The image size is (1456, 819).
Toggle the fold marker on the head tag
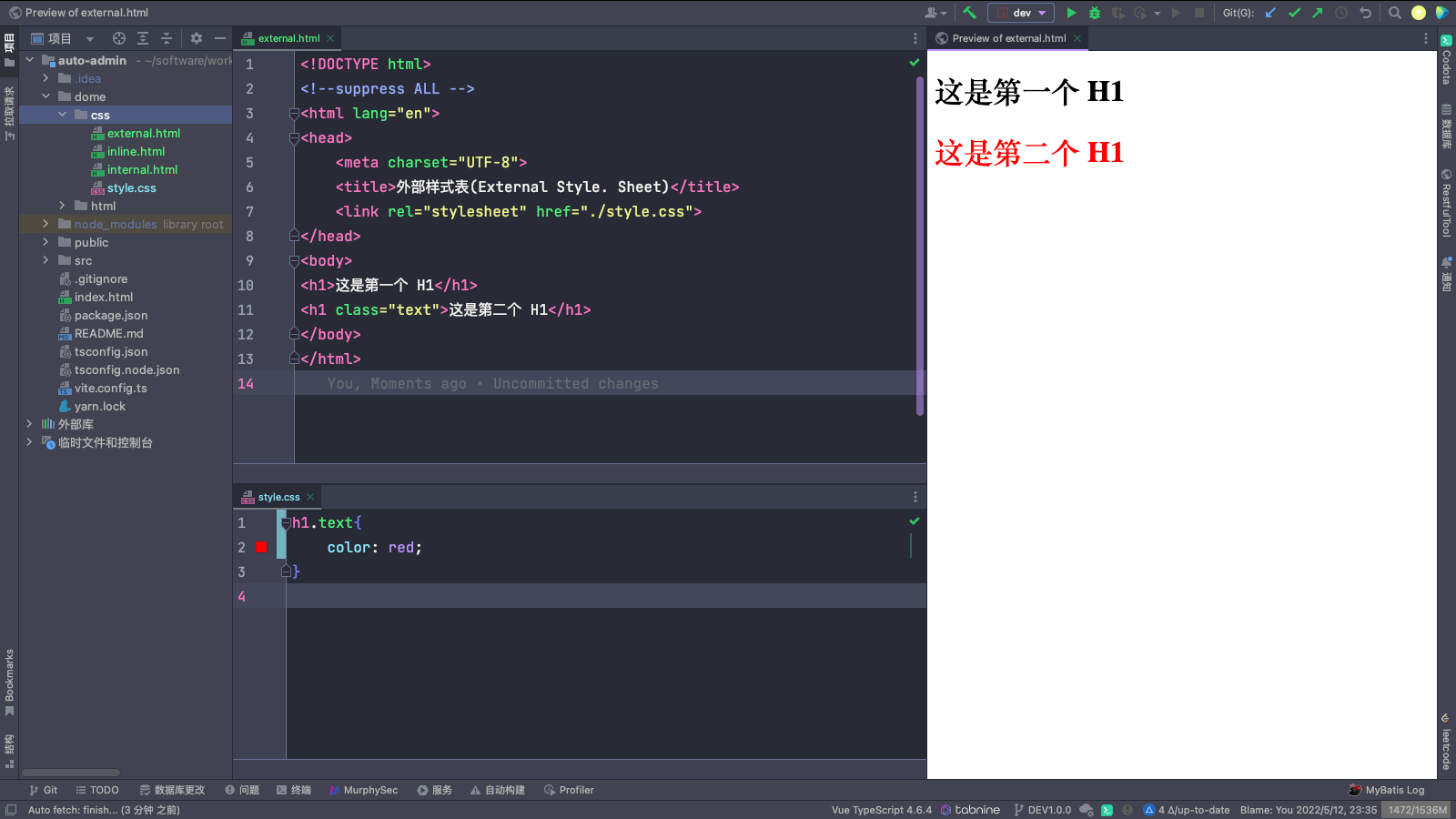click(x=294, y=138)
